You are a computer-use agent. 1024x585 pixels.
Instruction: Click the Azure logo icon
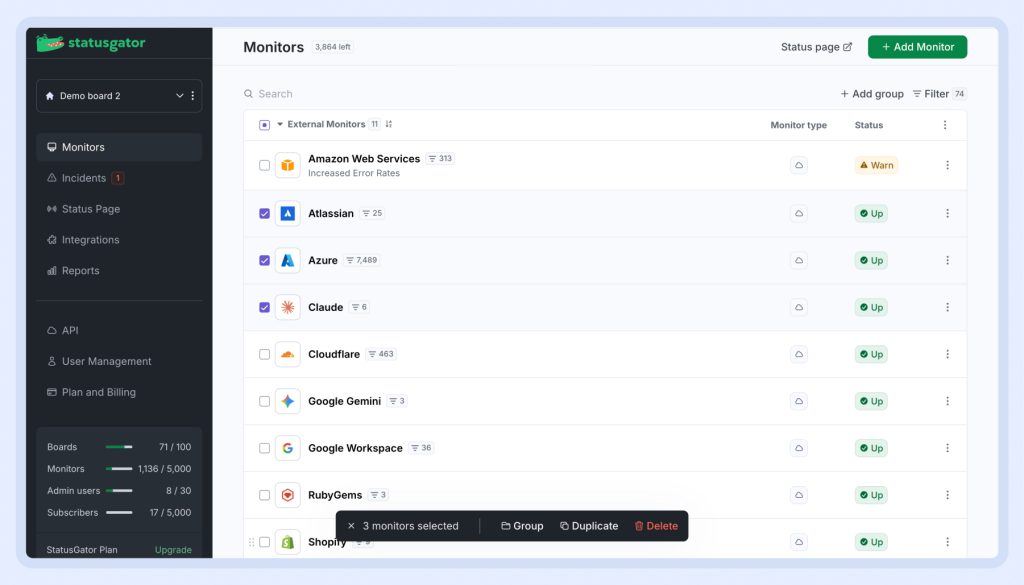tap(287, 261)
